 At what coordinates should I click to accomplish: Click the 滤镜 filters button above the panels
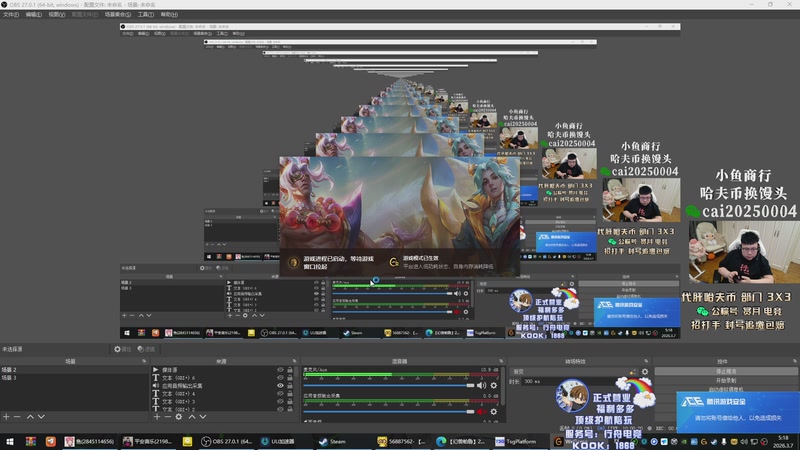click(x=146, y=349)
